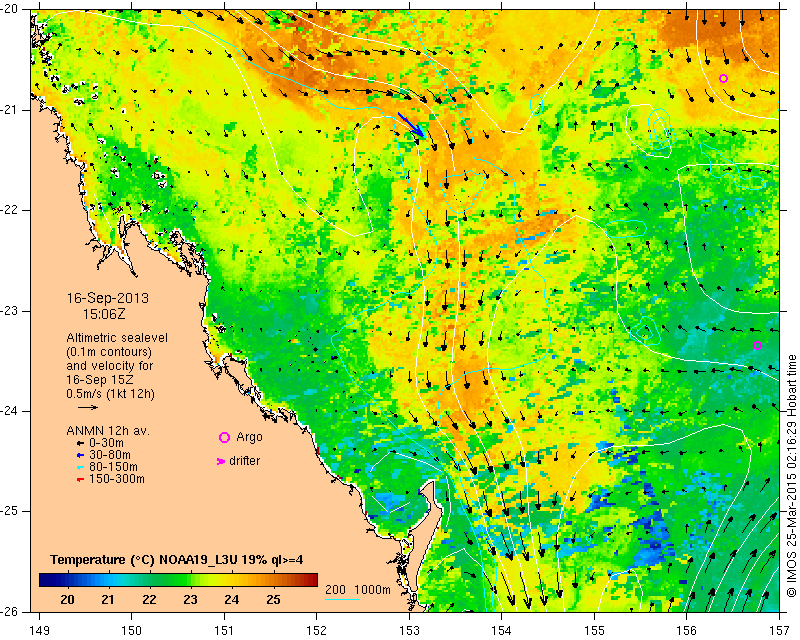Click the '16-Sep-2013' date label
The image size is (800, 640).
coord(108,298)
